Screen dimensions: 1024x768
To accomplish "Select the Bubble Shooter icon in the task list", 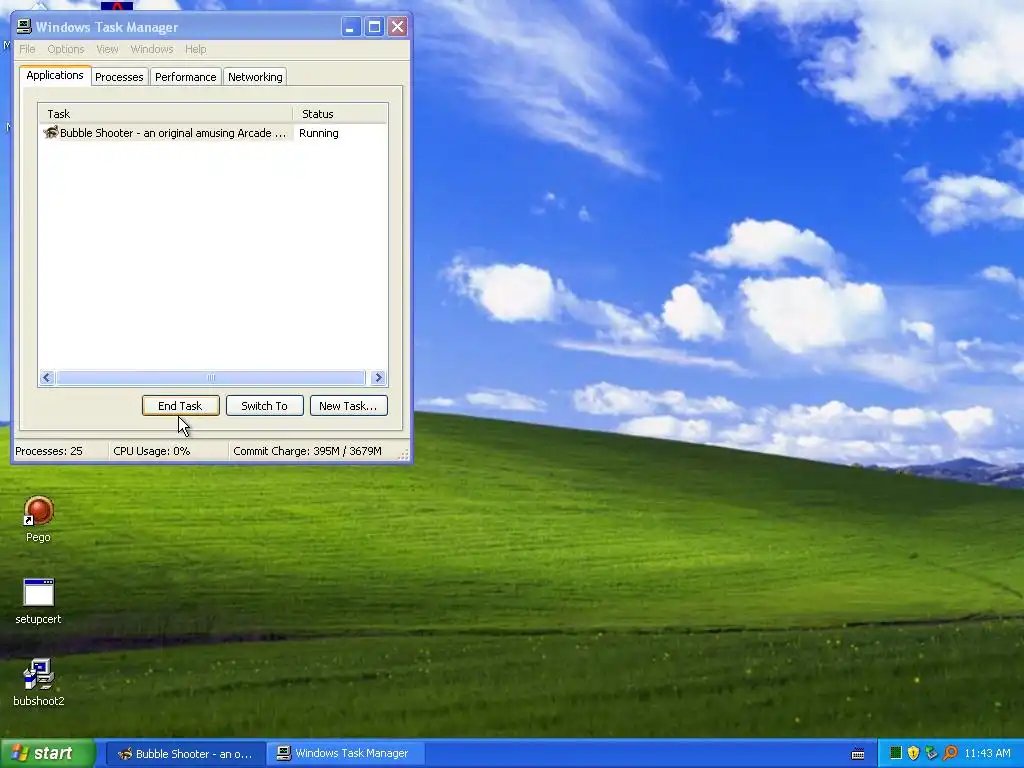I will coord(50,133).
